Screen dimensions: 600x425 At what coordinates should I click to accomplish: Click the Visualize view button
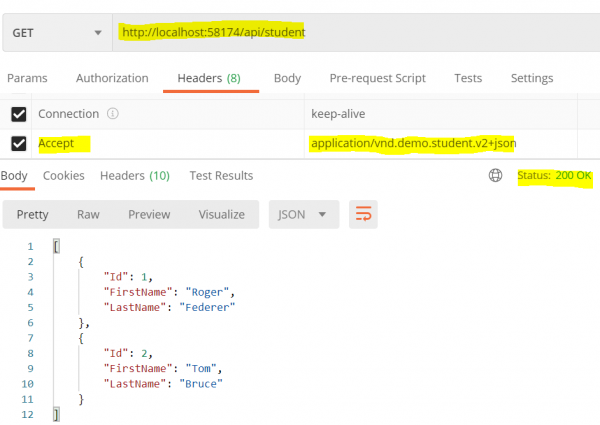click(x=221, y=214)
